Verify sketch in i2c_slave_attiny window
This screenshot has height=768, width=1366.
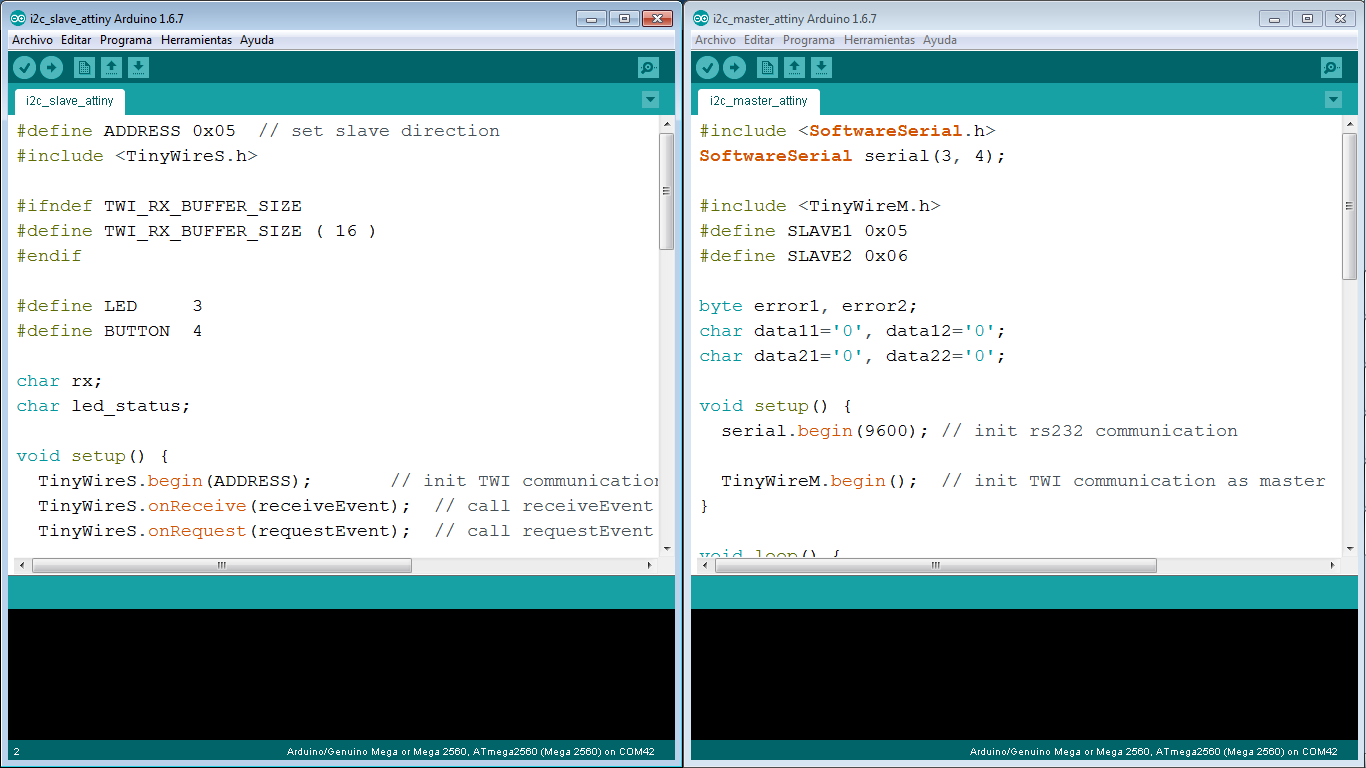click(25, 67)
